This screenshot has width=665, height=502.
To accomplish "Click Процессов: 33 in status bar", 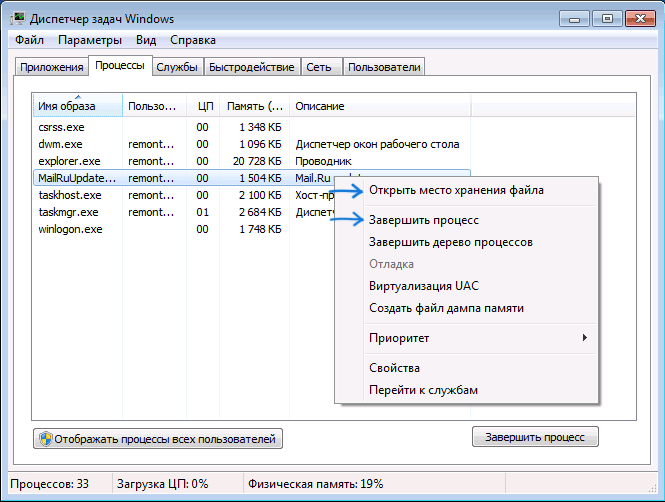I will [50, 484].
